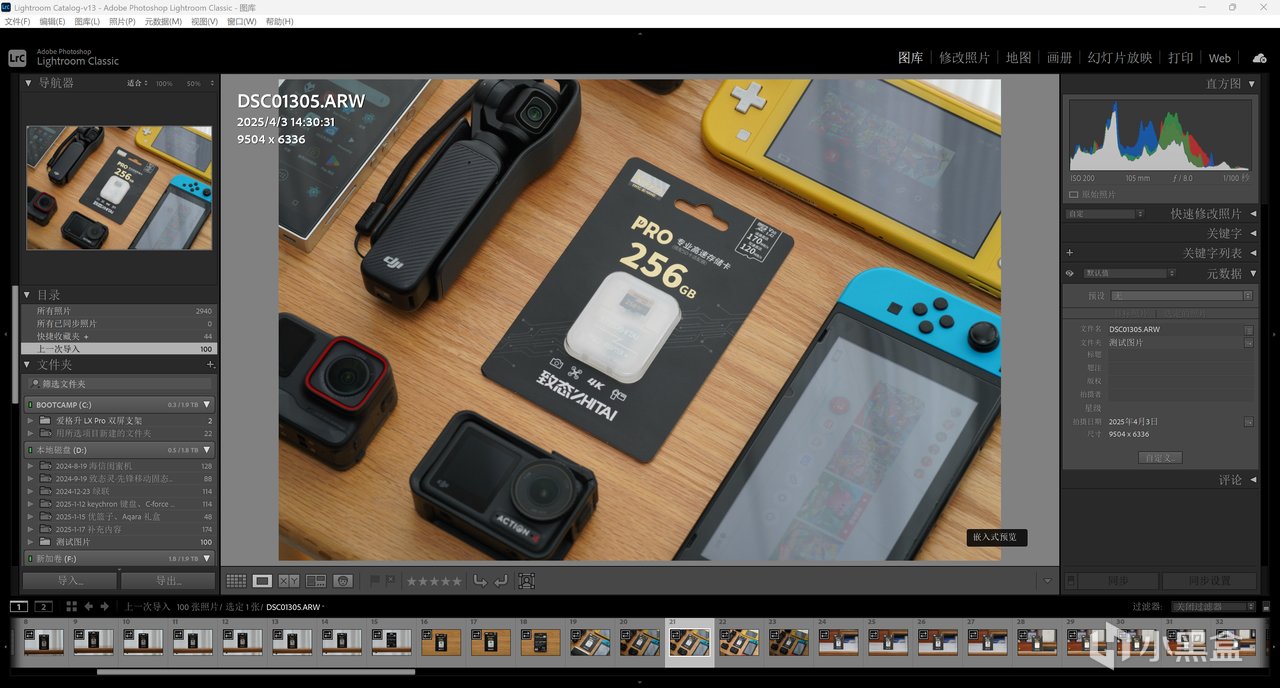
Task: Expand folder 2024-12-23 绿联
Action: pos(31,491)
